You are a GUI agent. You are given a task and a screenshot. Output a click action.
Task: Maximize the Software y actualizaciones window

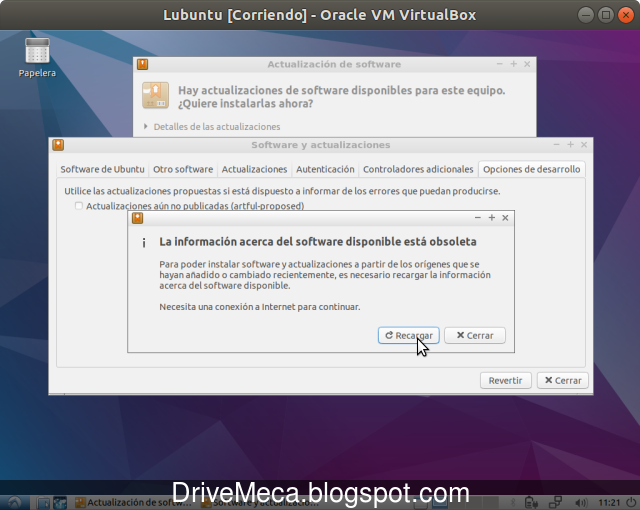coord(571,145)
